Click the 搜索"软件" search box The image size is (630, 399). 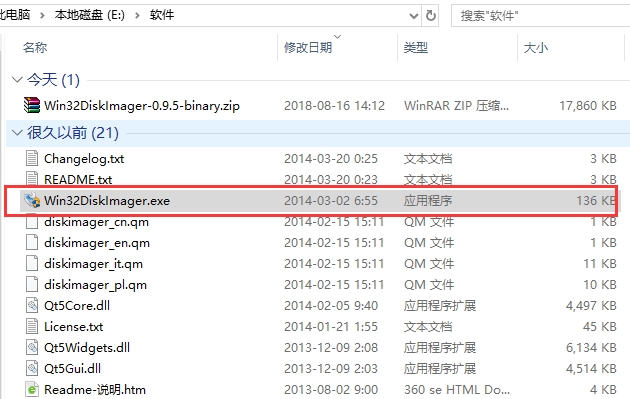(540, 16)
